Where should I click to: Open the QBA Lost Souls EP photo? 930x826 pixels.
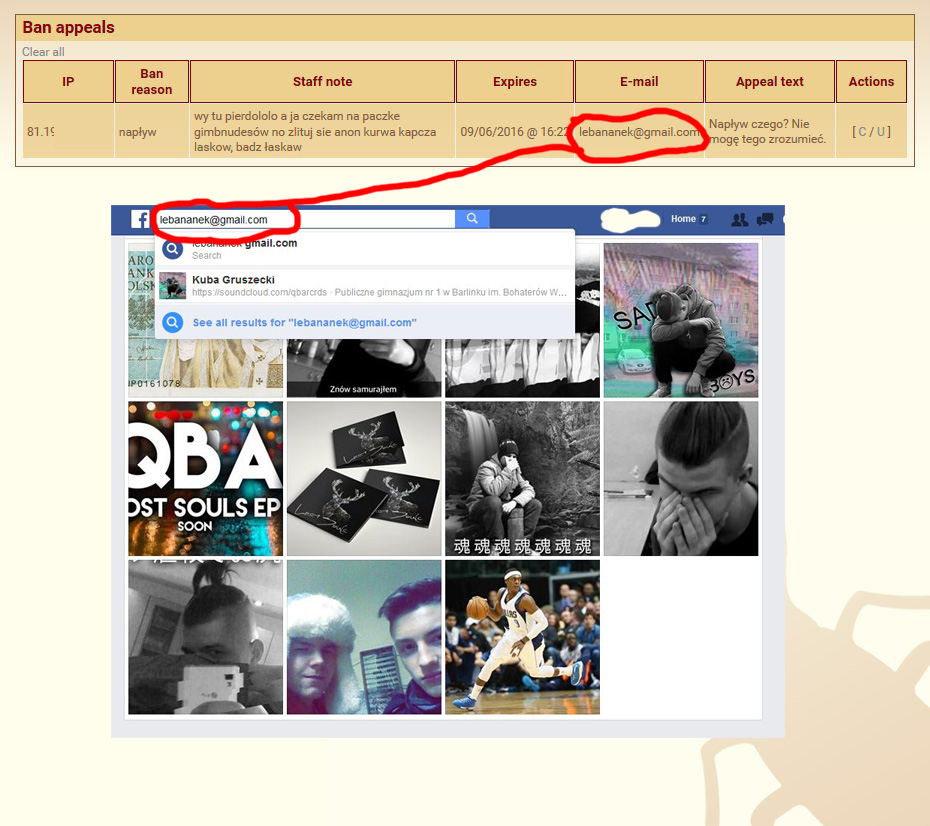pyautogui.click(x=205, y=479)
